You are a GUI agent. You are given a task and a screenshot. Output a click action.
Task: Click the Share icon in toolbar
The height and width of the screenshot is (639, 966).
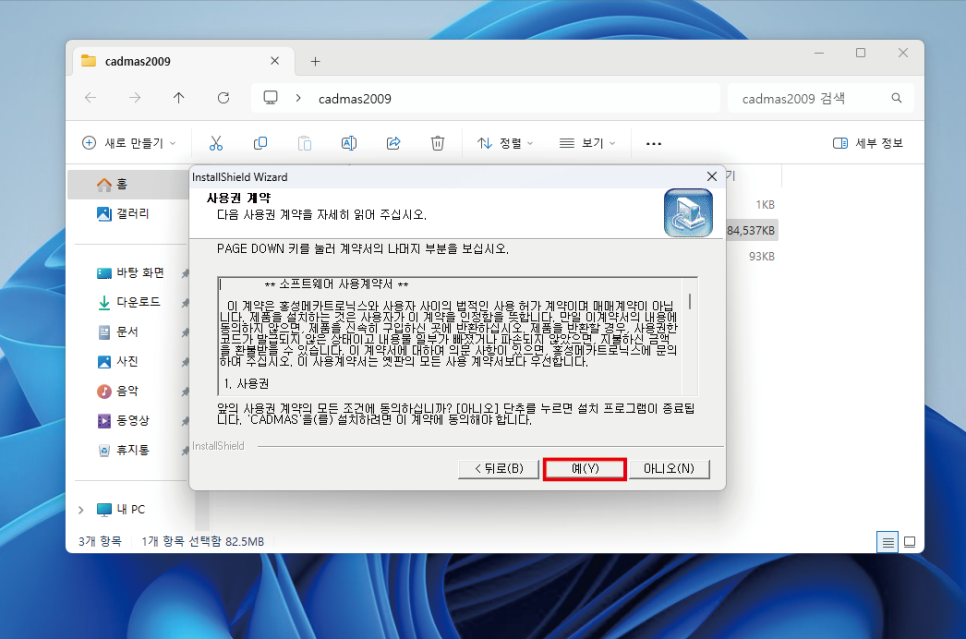tap(393, 143)
